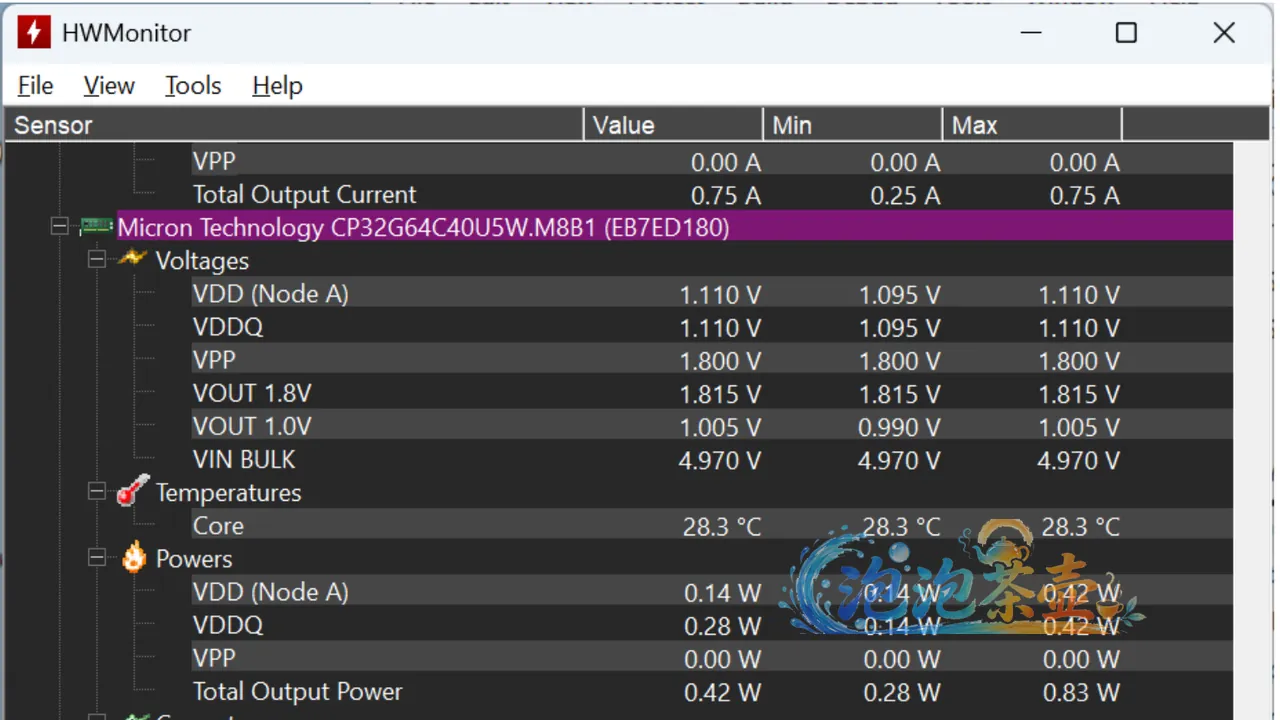Click the 4.970 V VIN BULK value
1280x720 pixels.
720,460
